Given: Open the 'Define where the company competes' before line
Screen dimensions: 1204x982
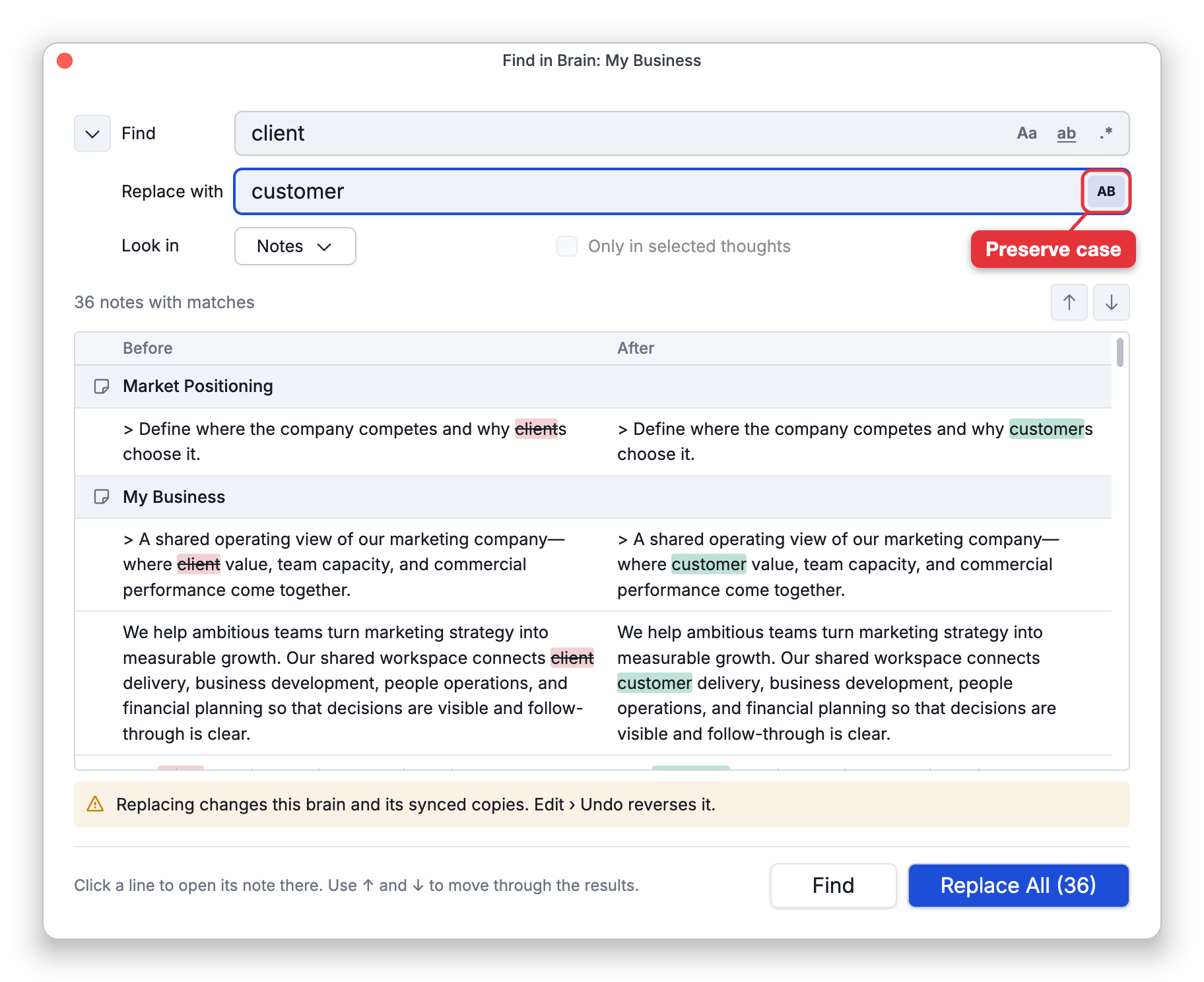Looking at the screenshot, I should 345,442.
